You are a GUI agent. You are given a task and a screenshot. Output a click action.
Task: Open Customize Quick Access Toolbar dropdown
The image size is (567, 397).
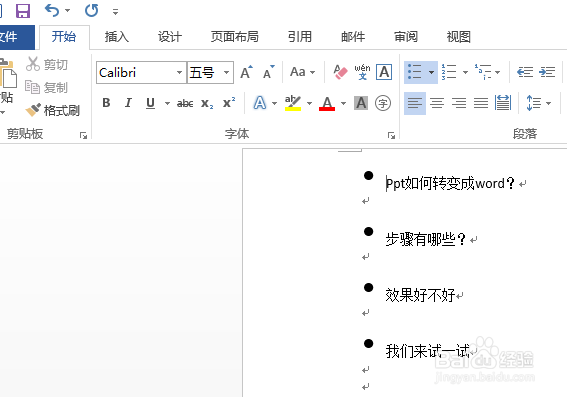pyautogui.click(x=115, y=12)
